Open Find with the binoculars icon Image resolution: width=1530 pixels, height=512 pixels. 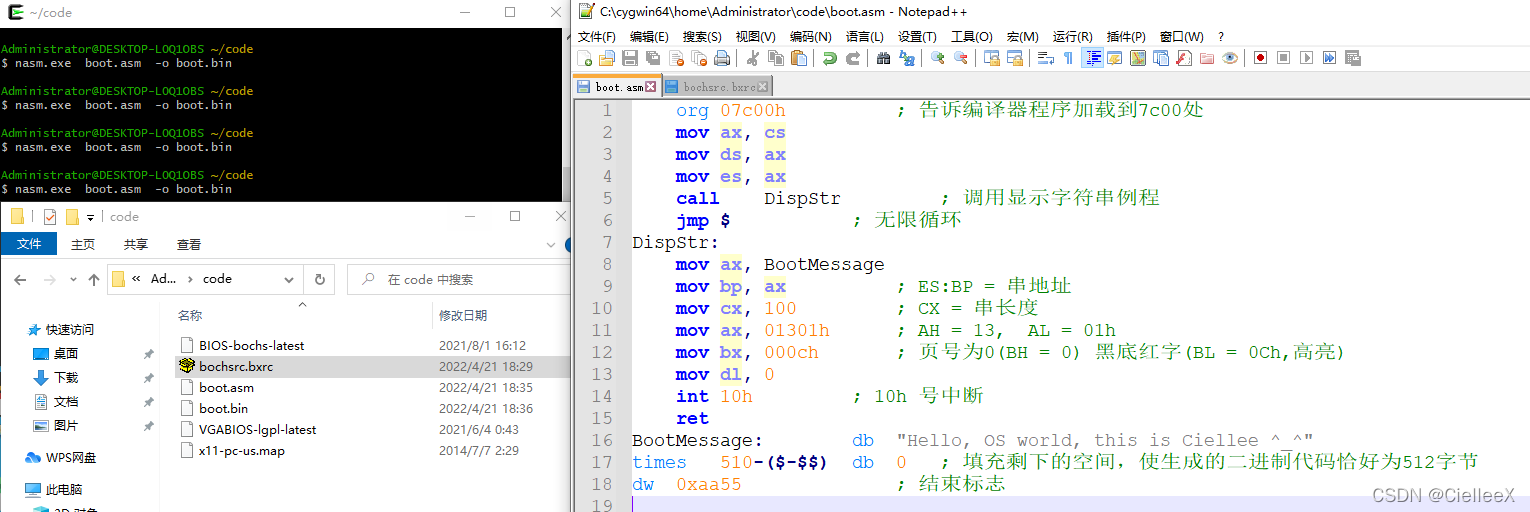tap(884, 58)
